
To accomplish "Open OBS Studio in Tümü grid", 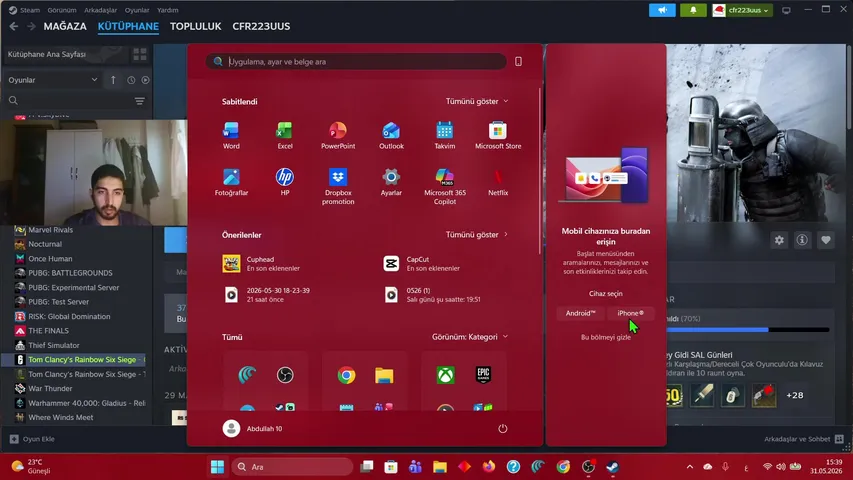I will (x=285, y=375).
